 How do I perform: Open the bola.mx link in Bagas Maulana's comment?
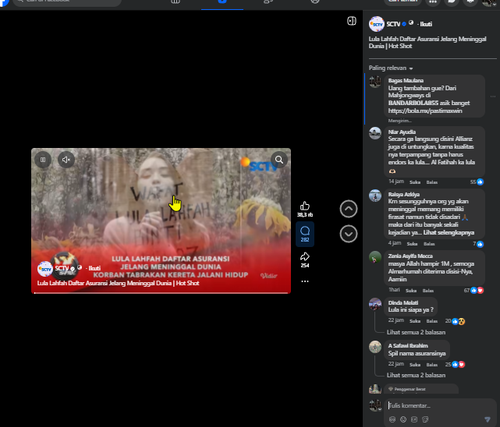[425, 111]
